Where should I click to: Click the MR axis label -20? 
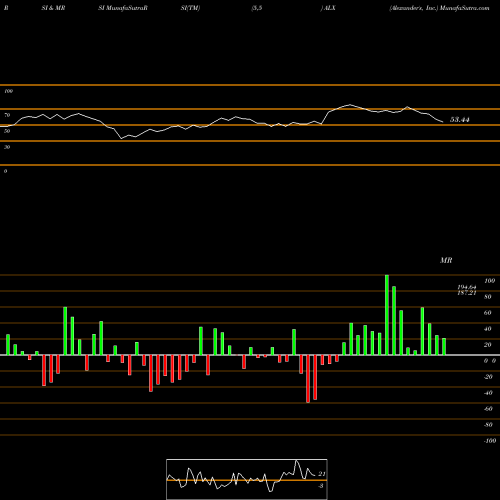tap(488, 377)
